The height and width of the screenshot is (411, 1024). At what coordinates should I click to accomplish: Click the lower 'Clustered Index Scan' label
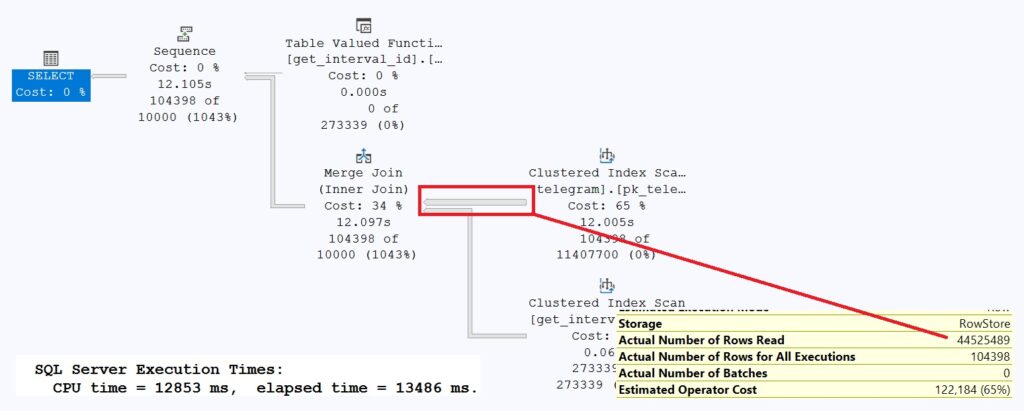point(607,303)
